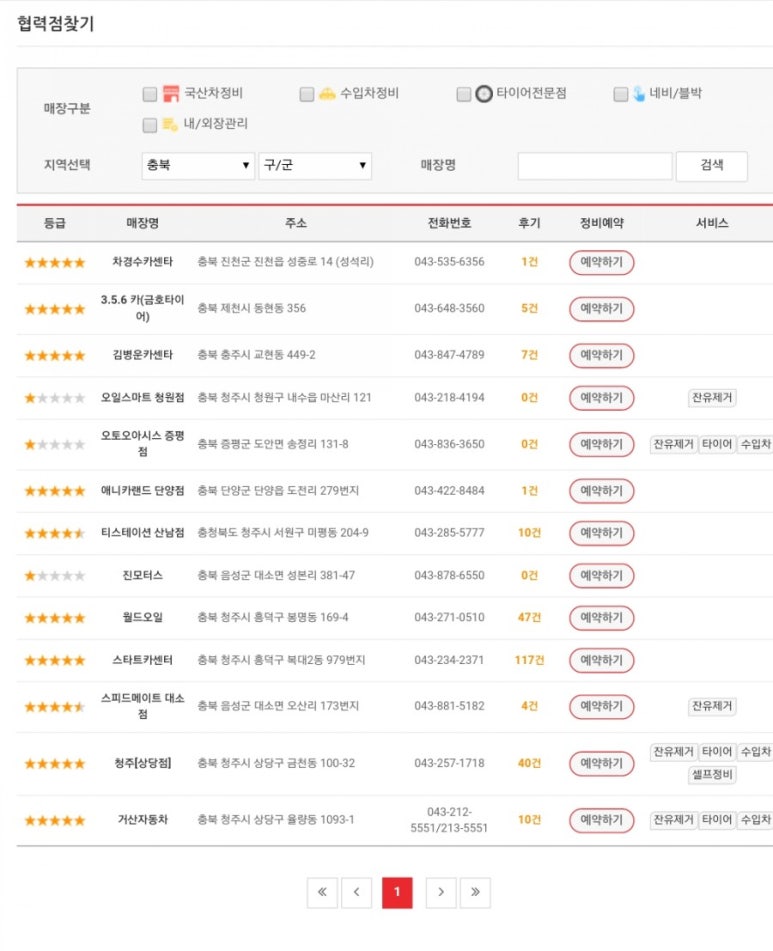The height and width of the screenshot is (951, 773).
Task: Click 예약하기 for 김병운카센타
Action: (601, 355)
